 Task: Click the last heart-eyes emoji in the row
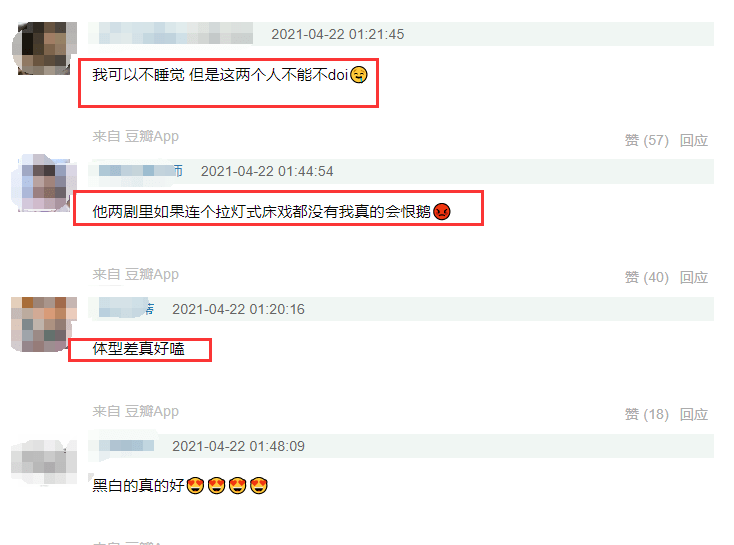[258, 486]
